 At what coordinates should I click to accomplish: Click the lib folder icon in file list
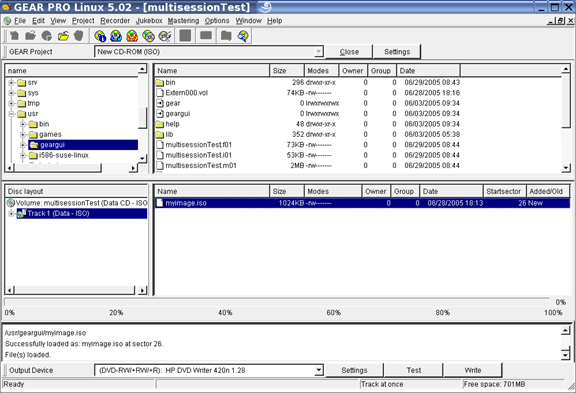[x=159, y=134]
